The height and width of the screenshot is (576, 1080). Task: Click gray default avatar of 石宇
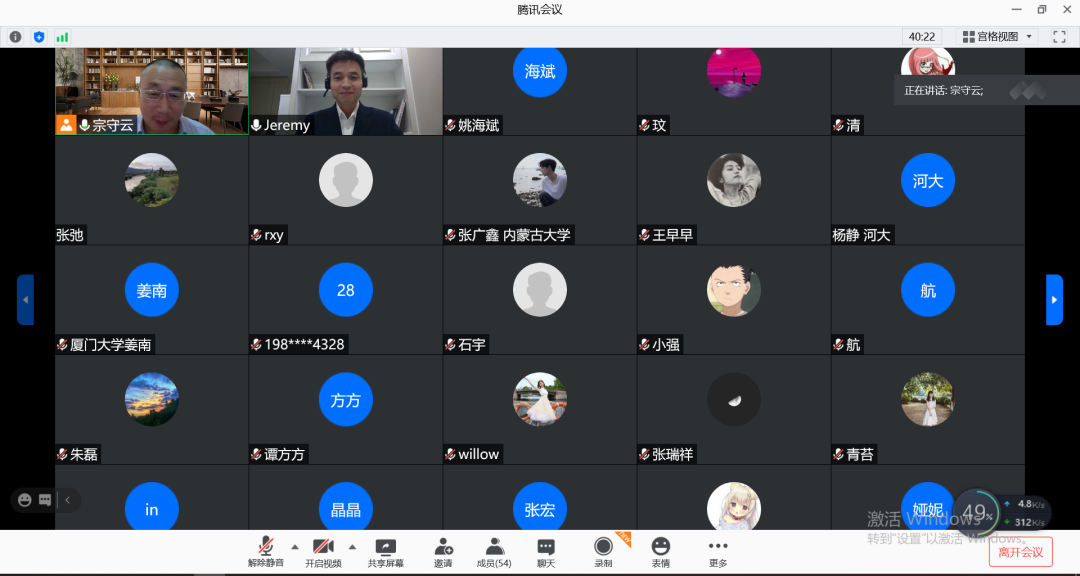tap(540, 290)
